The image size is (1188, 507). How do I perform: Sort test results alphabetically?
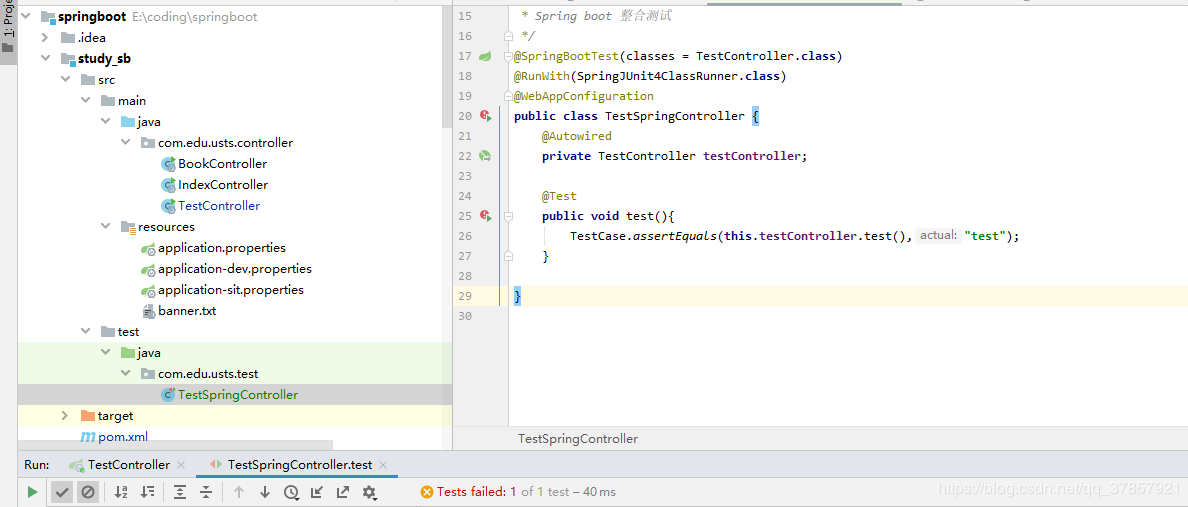click(121, 492)
